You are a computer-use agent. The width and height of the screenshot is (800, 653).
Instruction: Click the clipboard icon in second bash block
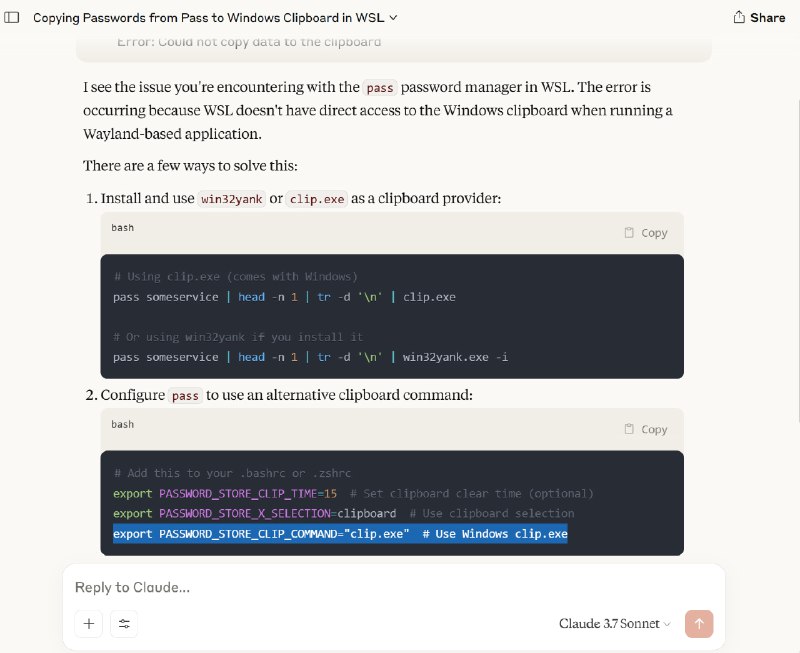click(x=629, y=429)
